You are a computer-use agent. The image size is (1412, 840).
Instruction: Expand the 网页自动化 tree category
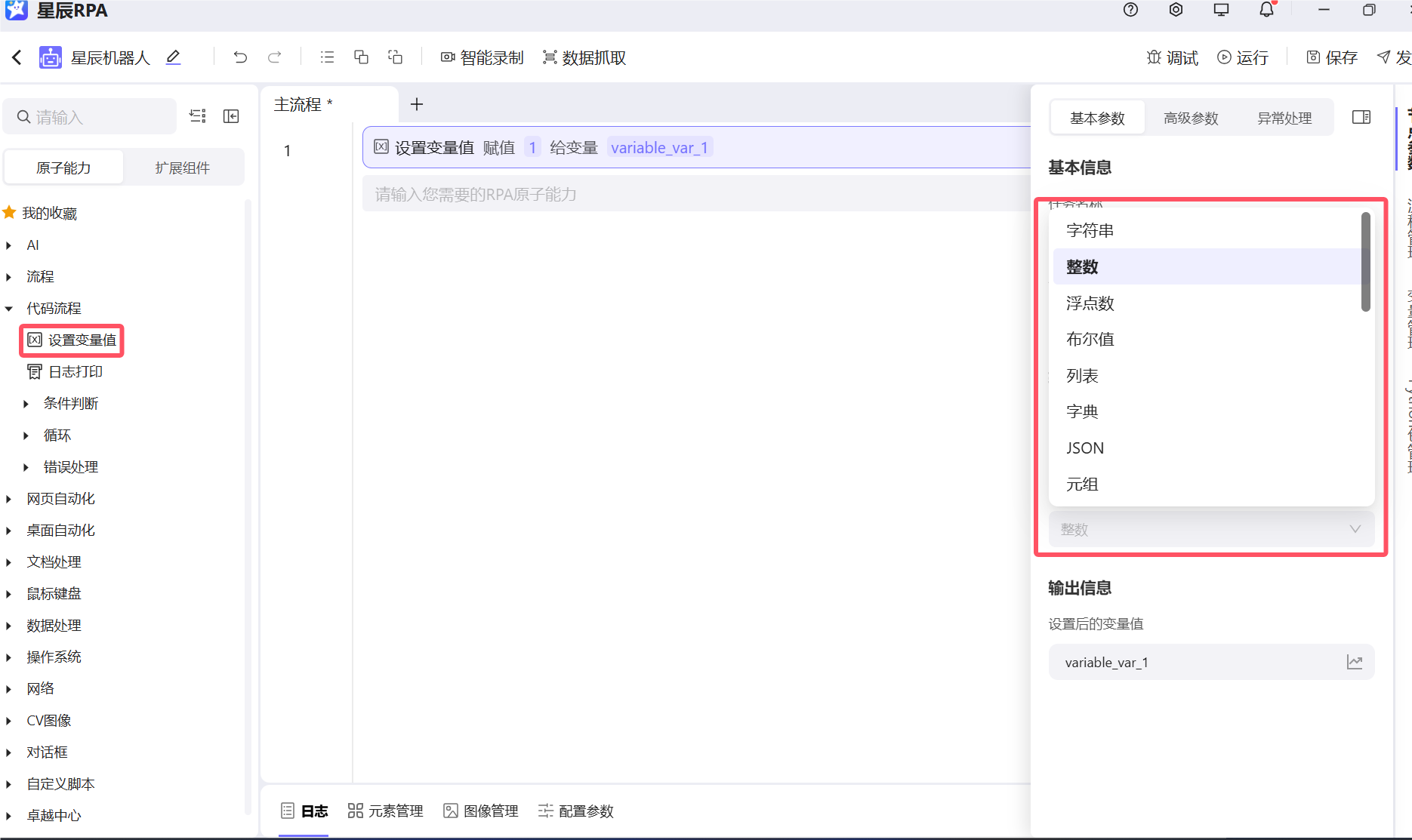tap(9, 499)
